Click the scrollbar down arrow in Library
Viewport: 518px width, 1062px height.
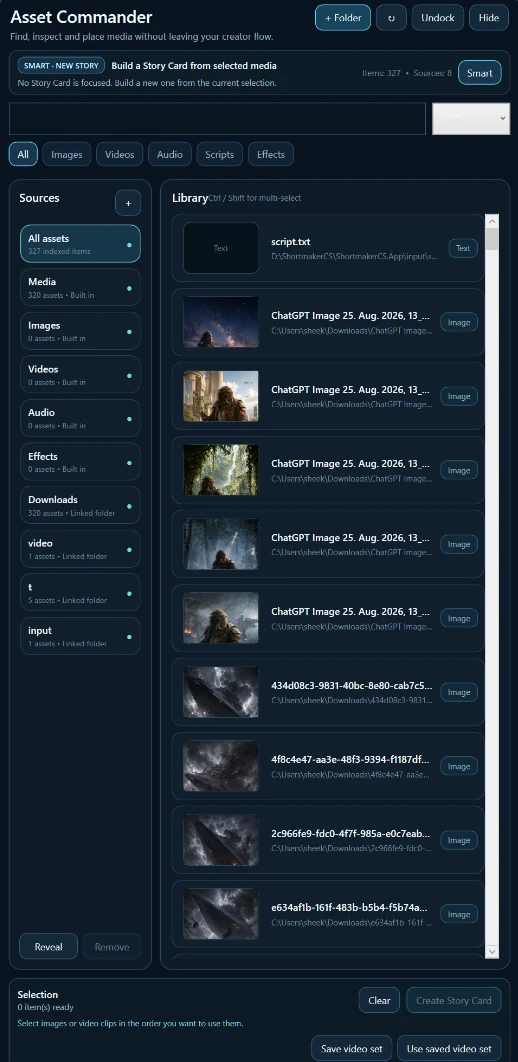pyautogui.click(x=492, y=952)
